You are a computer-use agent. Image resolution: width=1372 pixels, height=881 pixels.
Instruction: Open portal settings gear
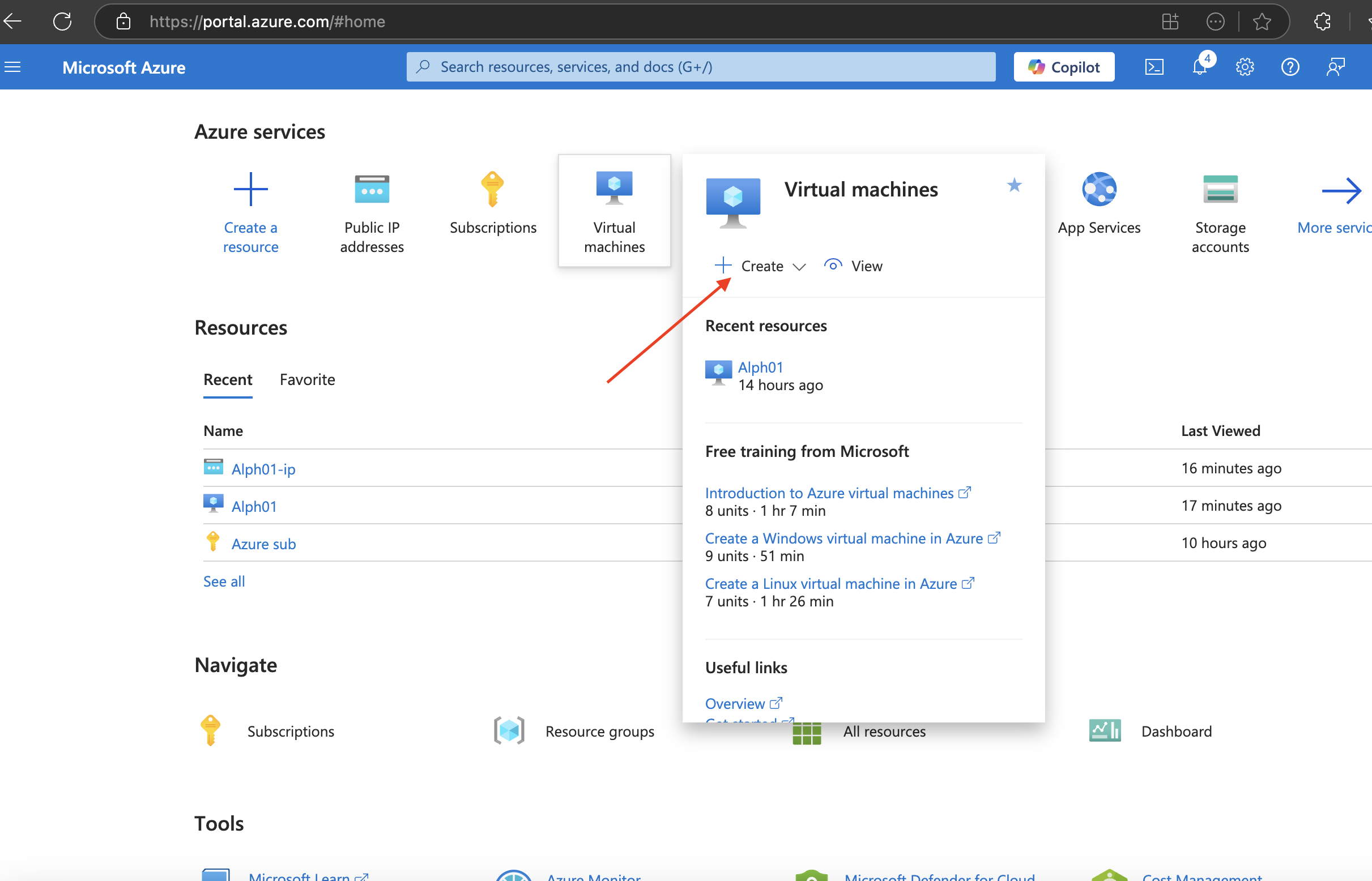point(1245,67)
